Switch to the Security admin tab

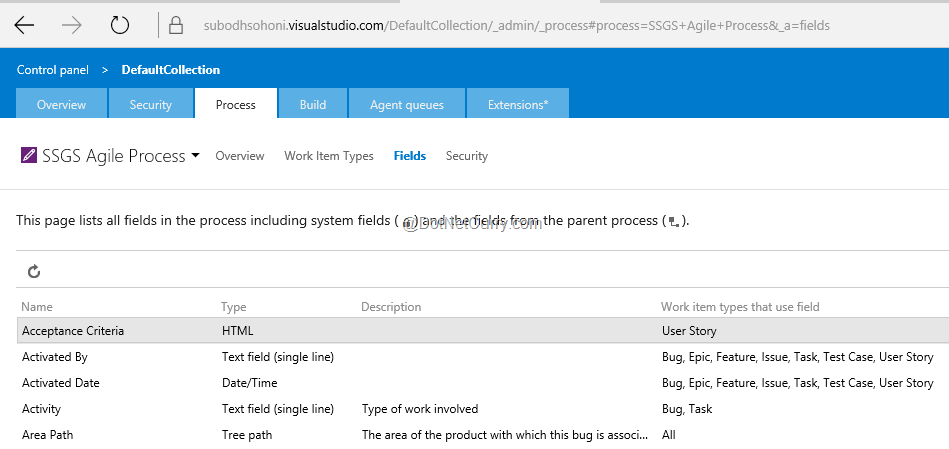(x=150, y=104)
